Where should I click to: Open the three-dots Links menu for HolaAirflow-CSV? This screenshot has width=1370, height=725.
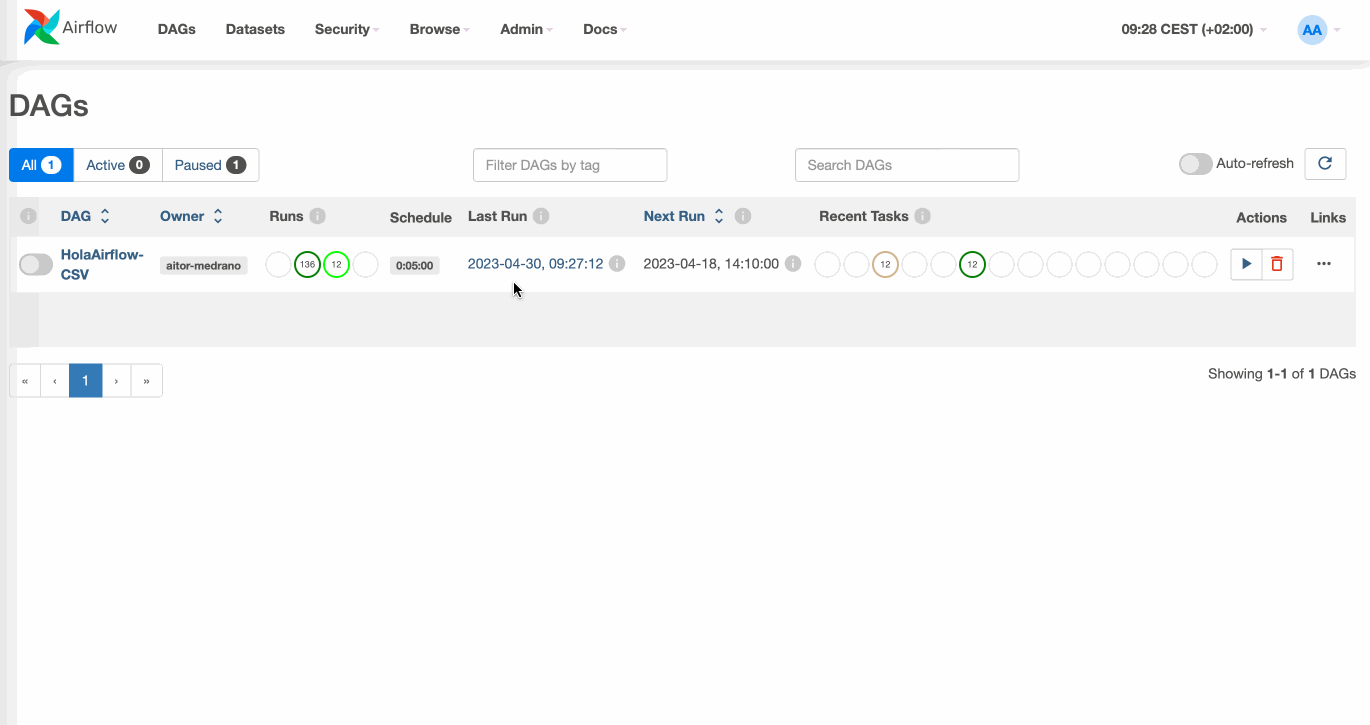coord(1324,264)
